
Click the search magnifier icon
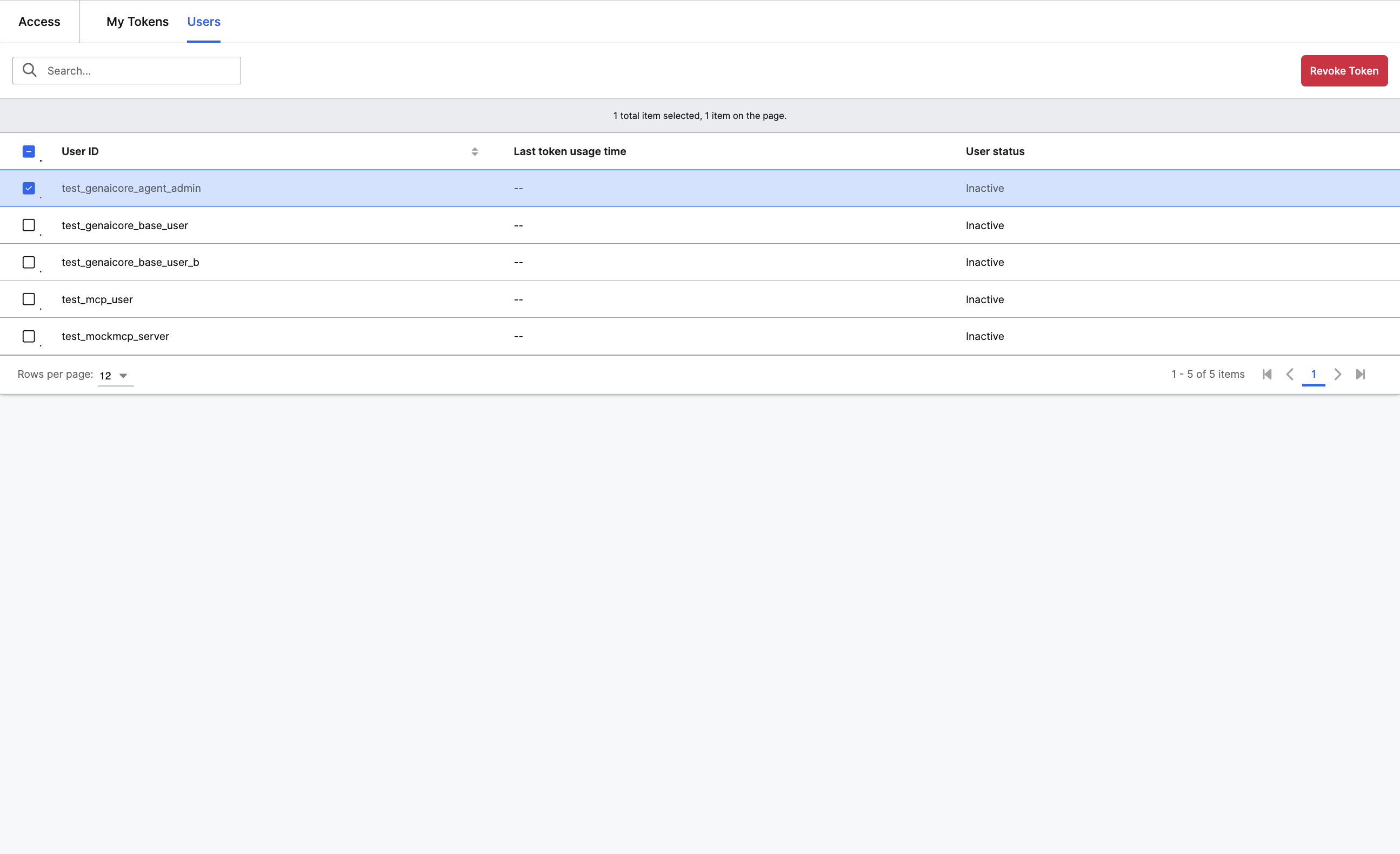[30, 70]
